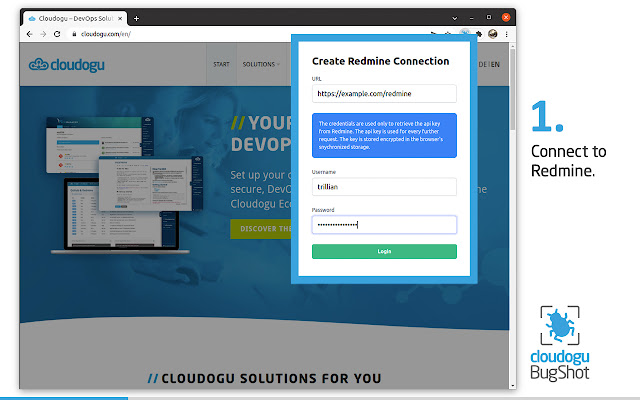The image size is (640, 400).
Task: Close the Cloudogu – DevOps Solutions tab
Action: pyautogui.click(x=120, y=18)
